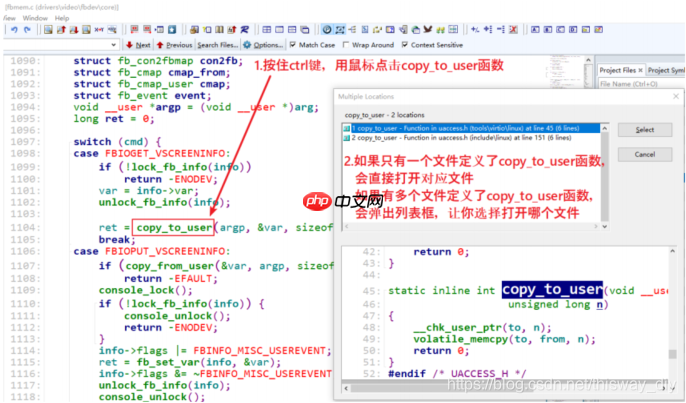Disable the Context Sensitive checkbox
Viewport: 686px width, 403px height.
(x=405, y=45)
